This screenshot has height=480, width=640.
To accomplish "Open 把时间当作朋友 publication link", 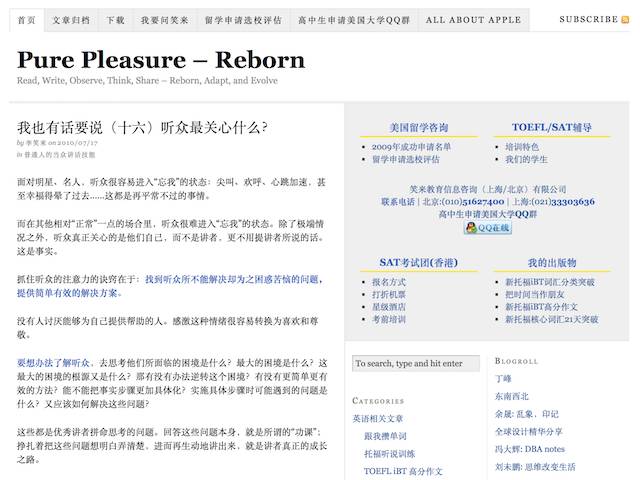I will 536,295.
